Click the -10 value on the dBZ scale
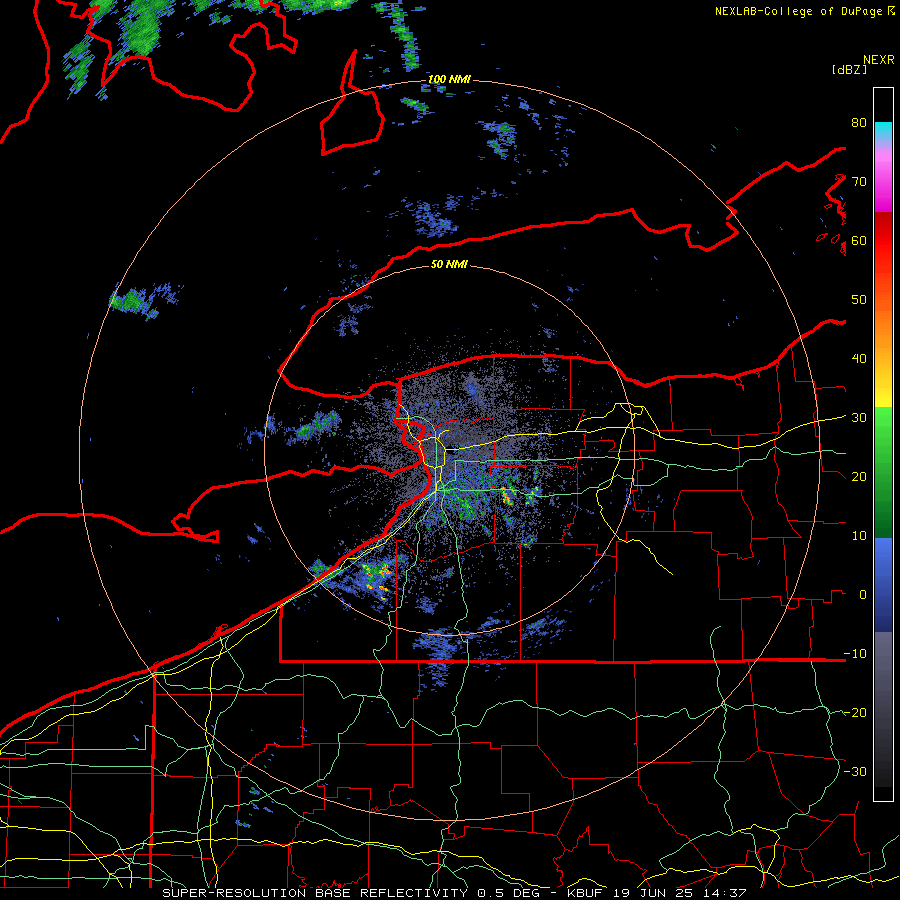The width and height of the screenshot is (900, 900). click(855, 654)
